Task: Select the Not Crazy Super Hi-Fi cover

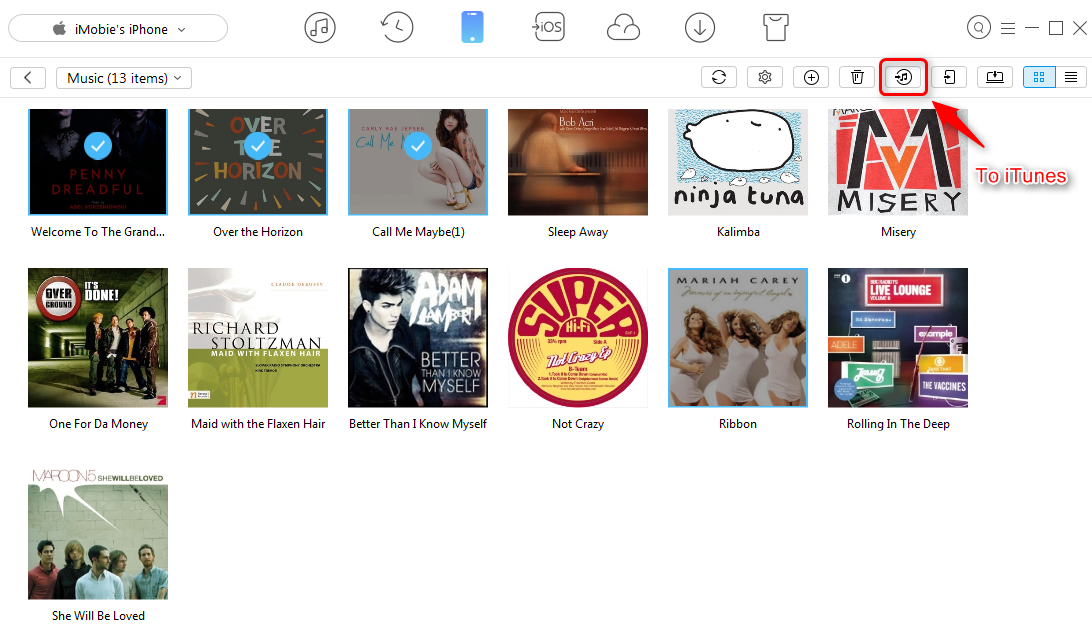Action: 578,338
